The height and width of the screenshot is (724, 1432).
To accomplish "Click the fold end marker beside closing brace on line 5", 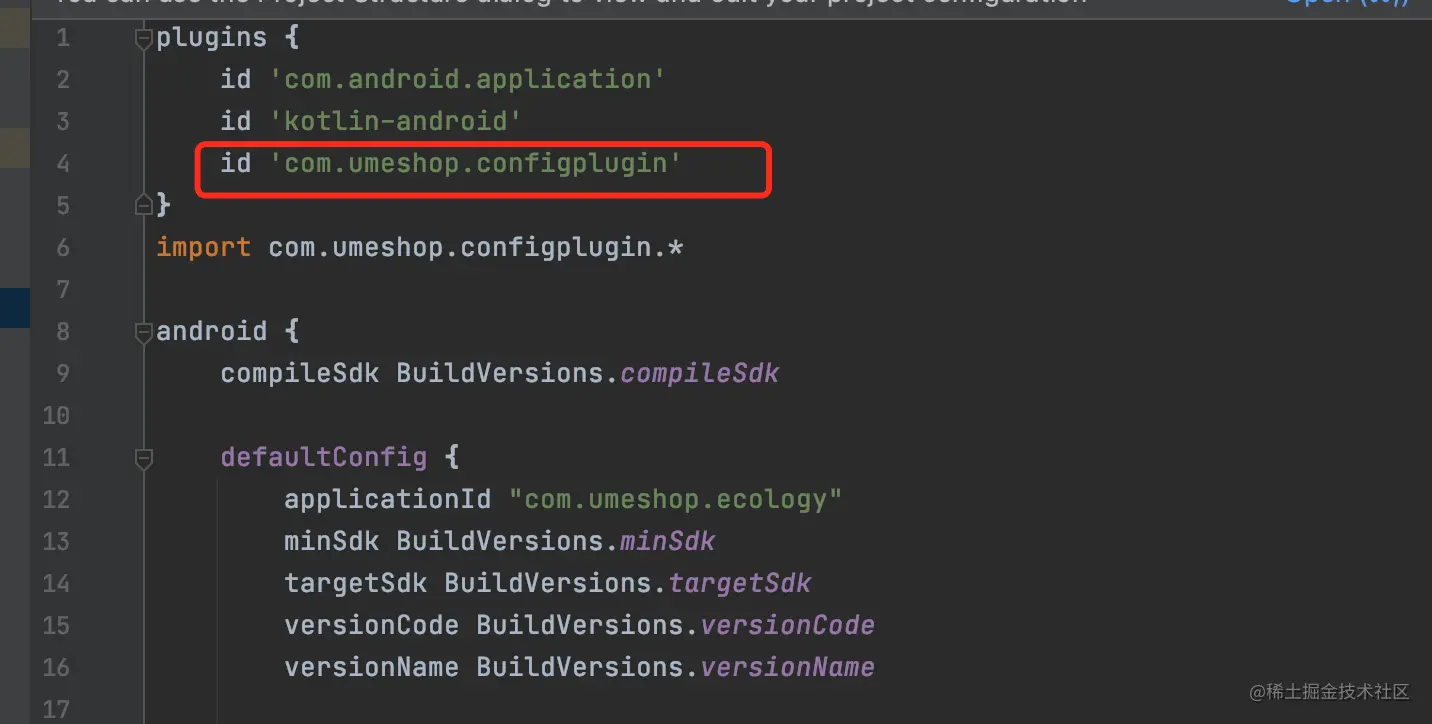I will (x=144, y=206).
